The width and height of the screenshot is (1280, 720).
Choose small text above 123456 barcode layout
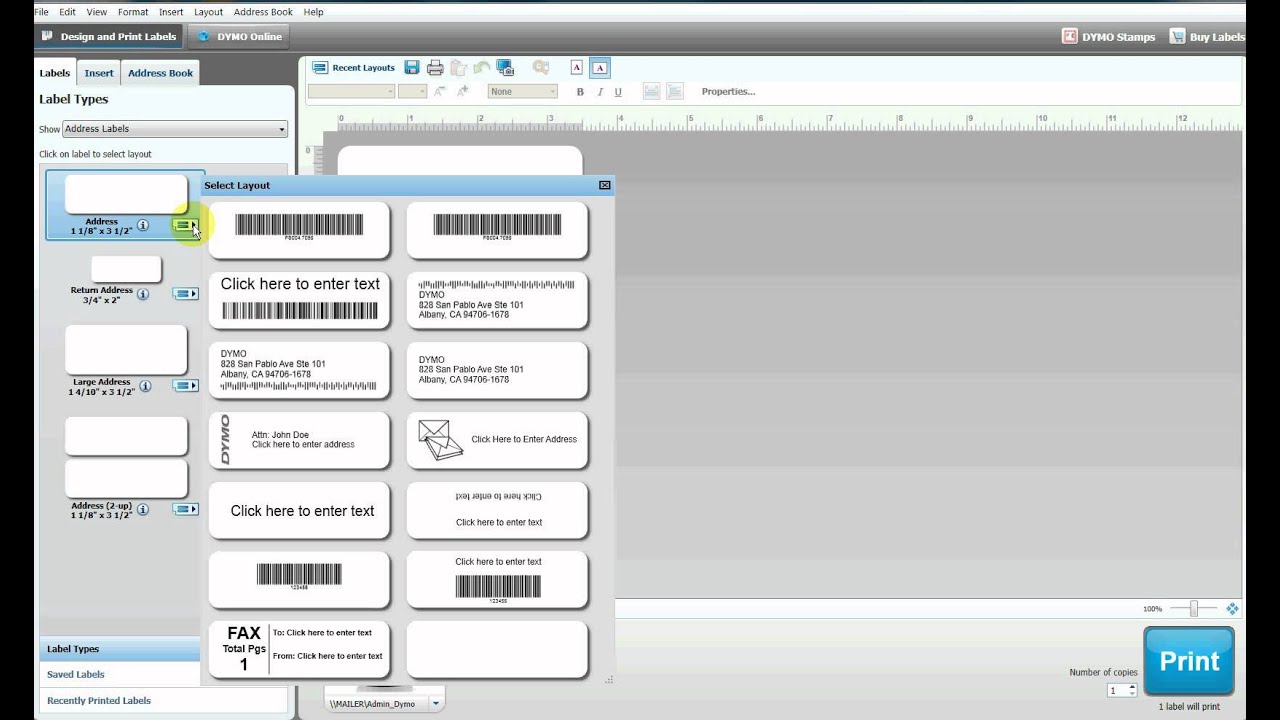[x=497, y=579]
